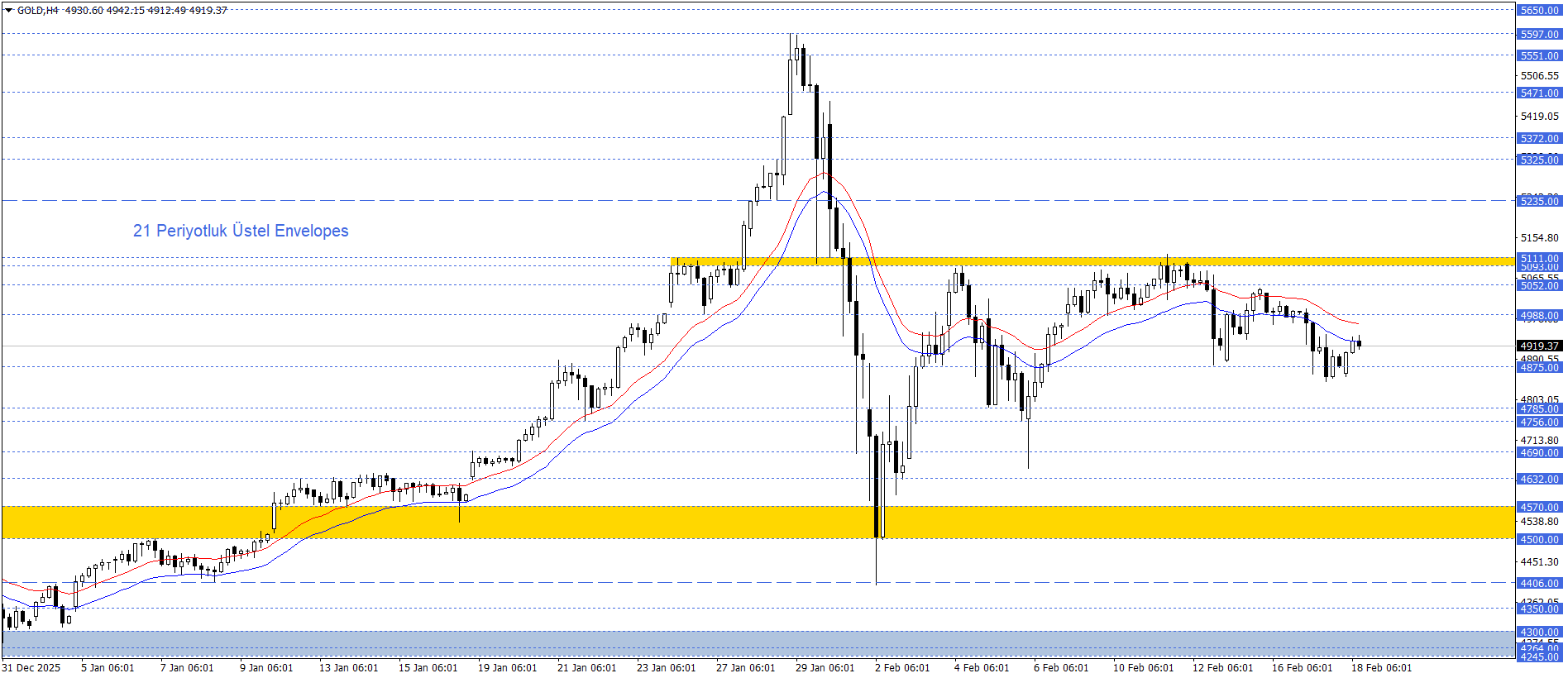The height and width of the screenshot is (678, 1568).
Task: Click the 19 Jan 06:01 time label
Action: (507, 668)
